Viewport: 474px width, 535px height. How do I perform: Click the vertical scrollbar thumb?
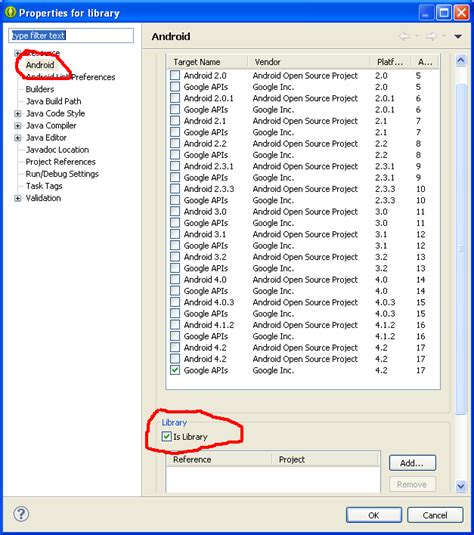[x=461, y=249]
